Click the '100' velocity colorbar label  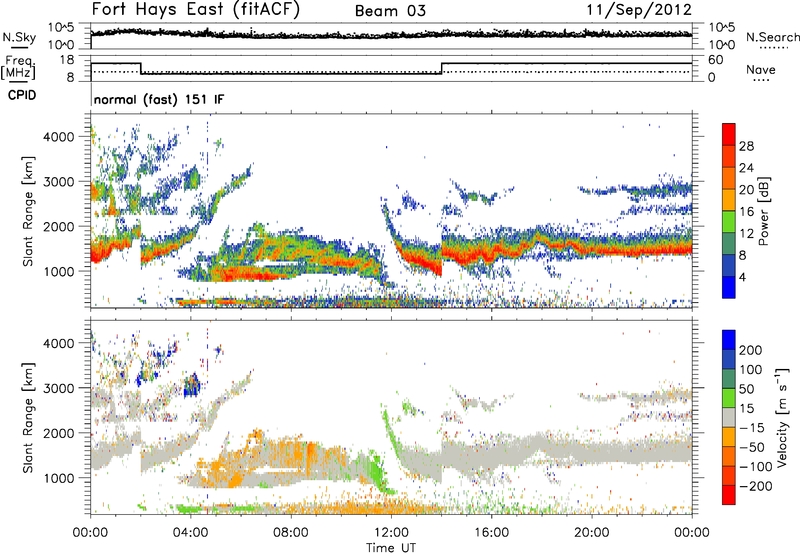click(x=751, y=370)
